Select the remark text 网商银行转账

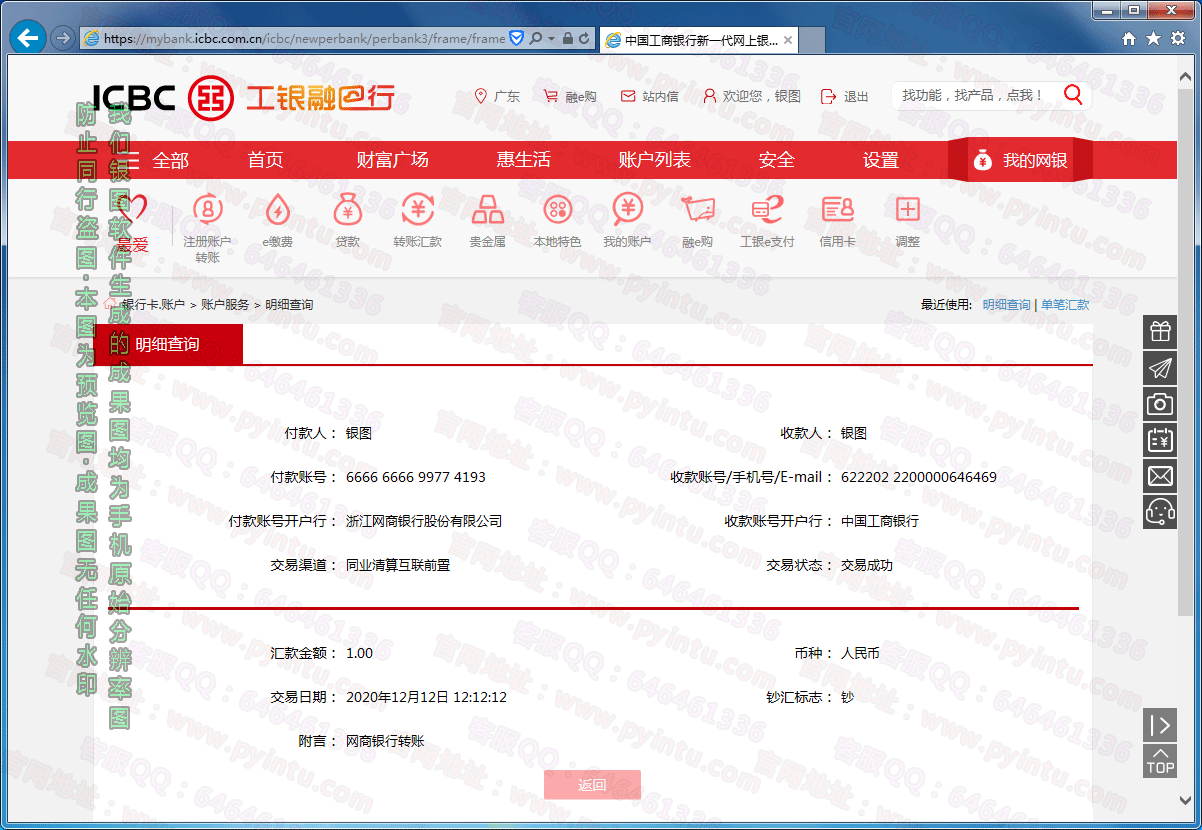[385, 741]
